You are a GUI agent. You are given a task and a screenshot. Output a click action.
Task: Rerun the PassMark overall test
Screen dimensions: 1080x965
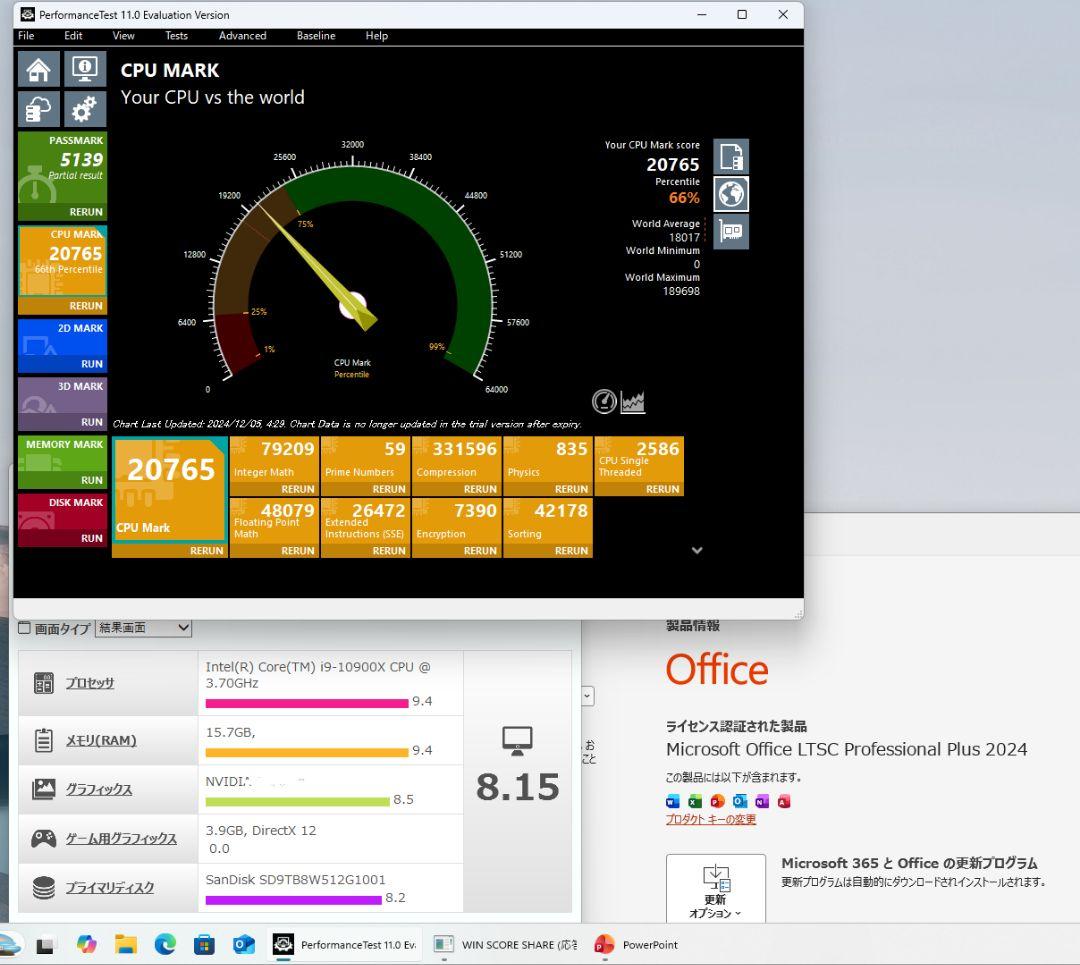coord(86,212)
